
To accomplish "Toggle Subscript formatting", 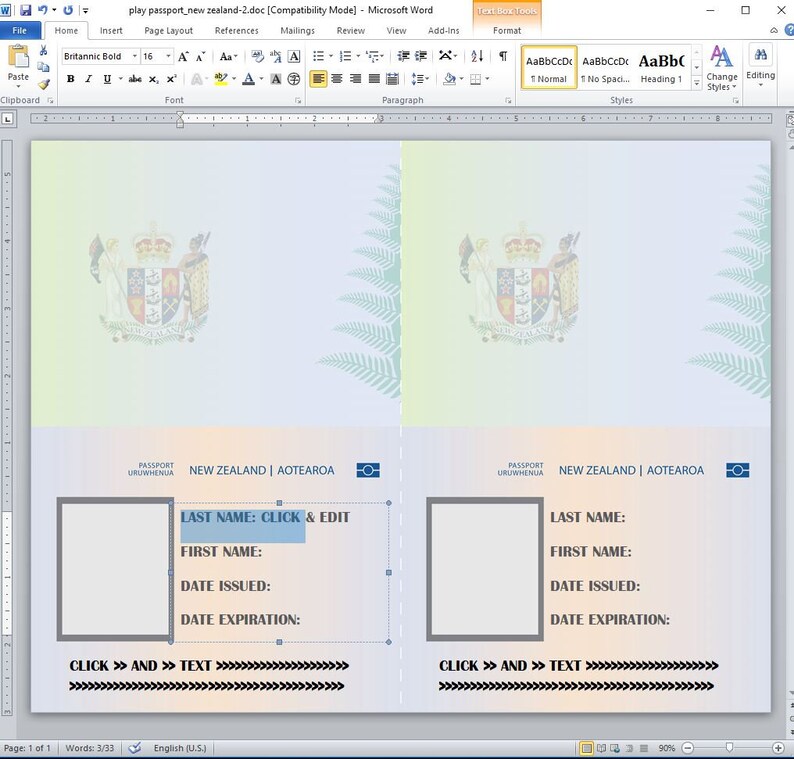I will click(153, 79).
